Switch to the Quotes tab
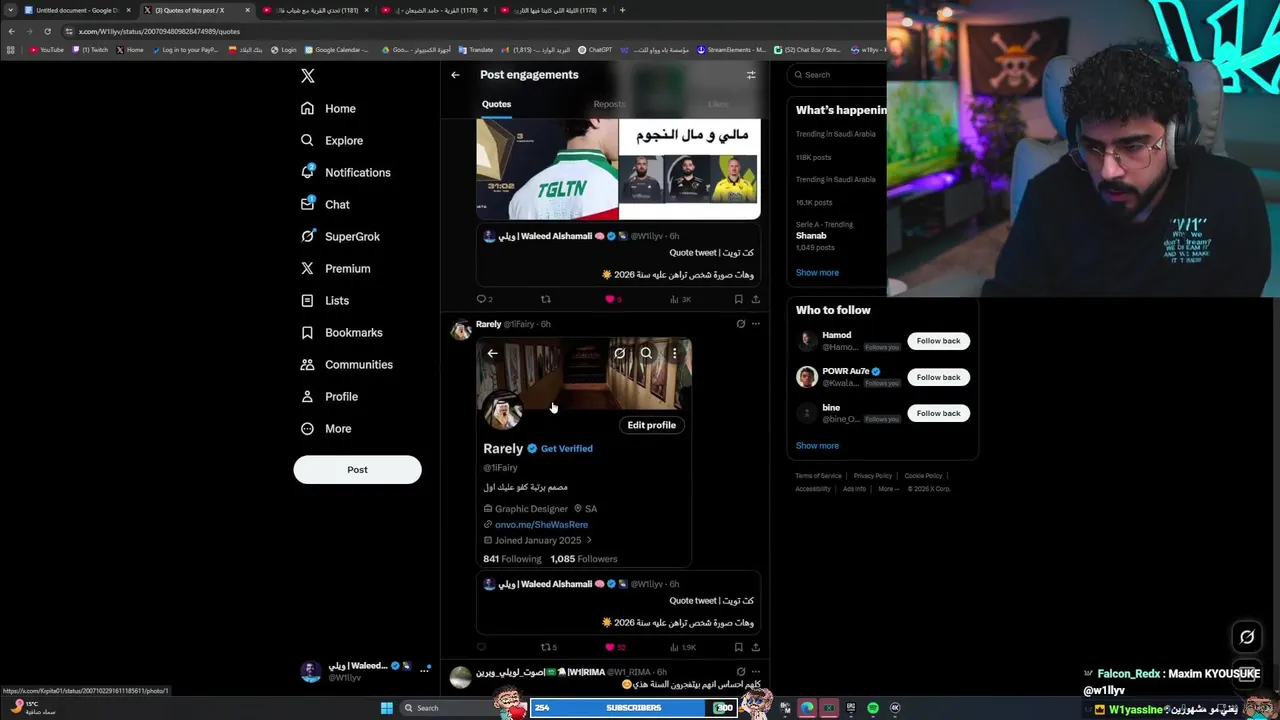Viewport: 1280px width, 720px height. click(x=496, y=104)
